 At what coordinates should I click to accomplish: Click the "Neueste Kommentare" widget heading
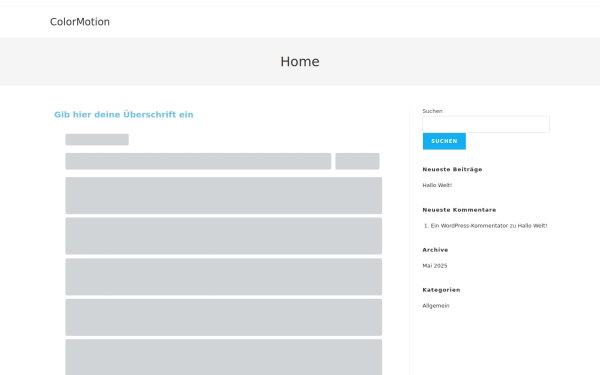[459, 210]
